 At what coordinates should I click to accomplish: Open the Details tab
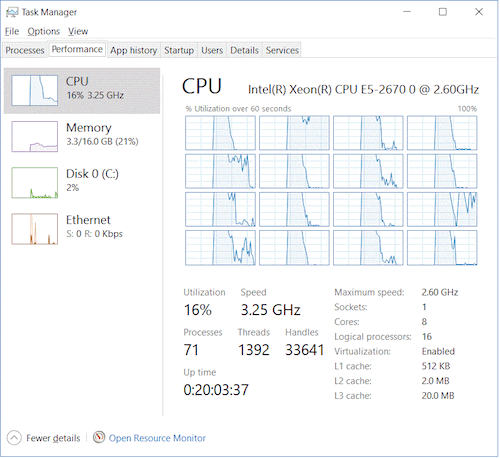coord(244,50)
